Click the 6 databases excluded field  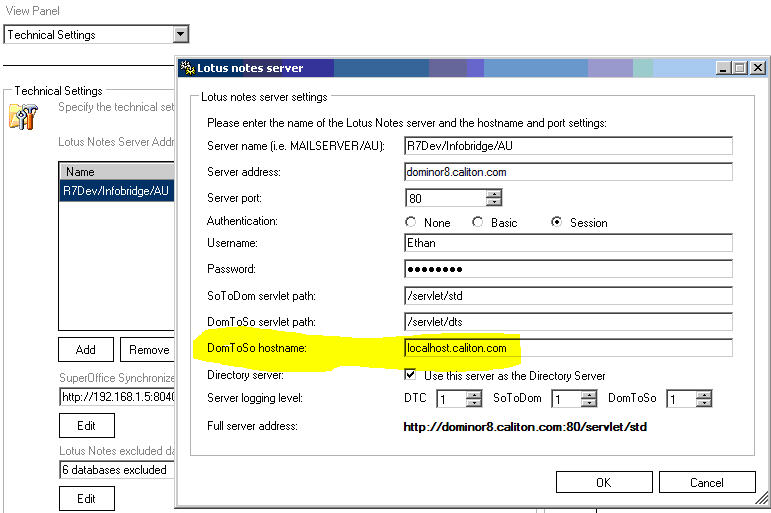point(118,470)
